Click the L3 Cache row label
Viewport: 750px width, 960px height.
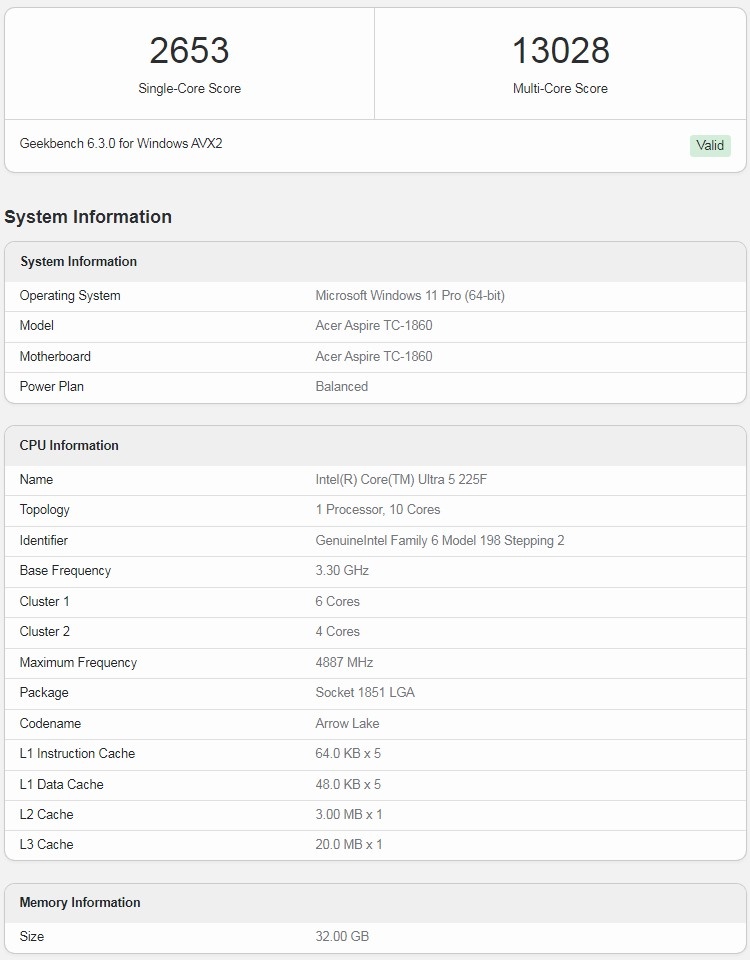click(x=47, y=844)
